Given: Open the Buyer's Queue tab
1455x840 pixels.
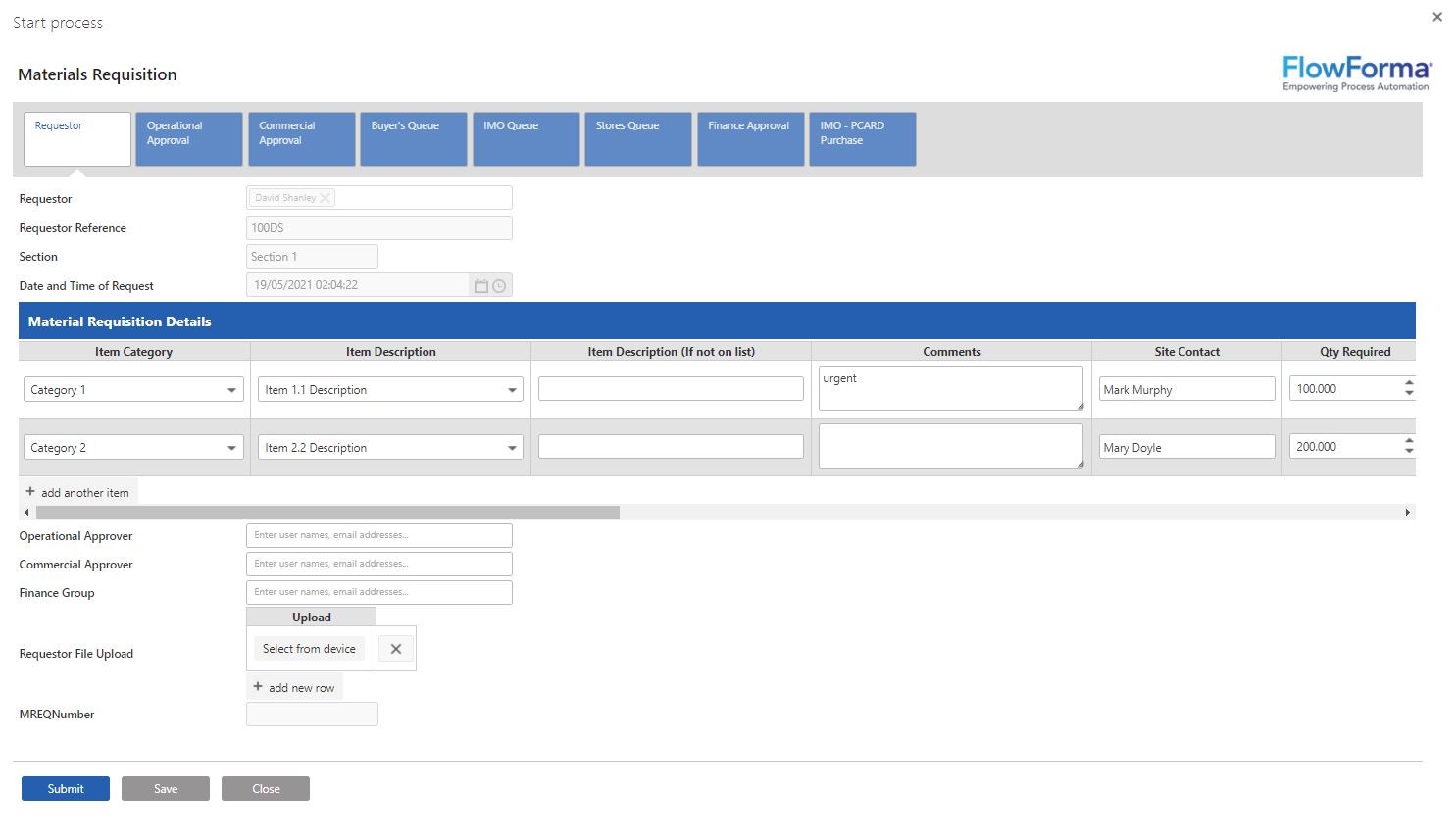Looking at the screenshot, I should 413,138.
